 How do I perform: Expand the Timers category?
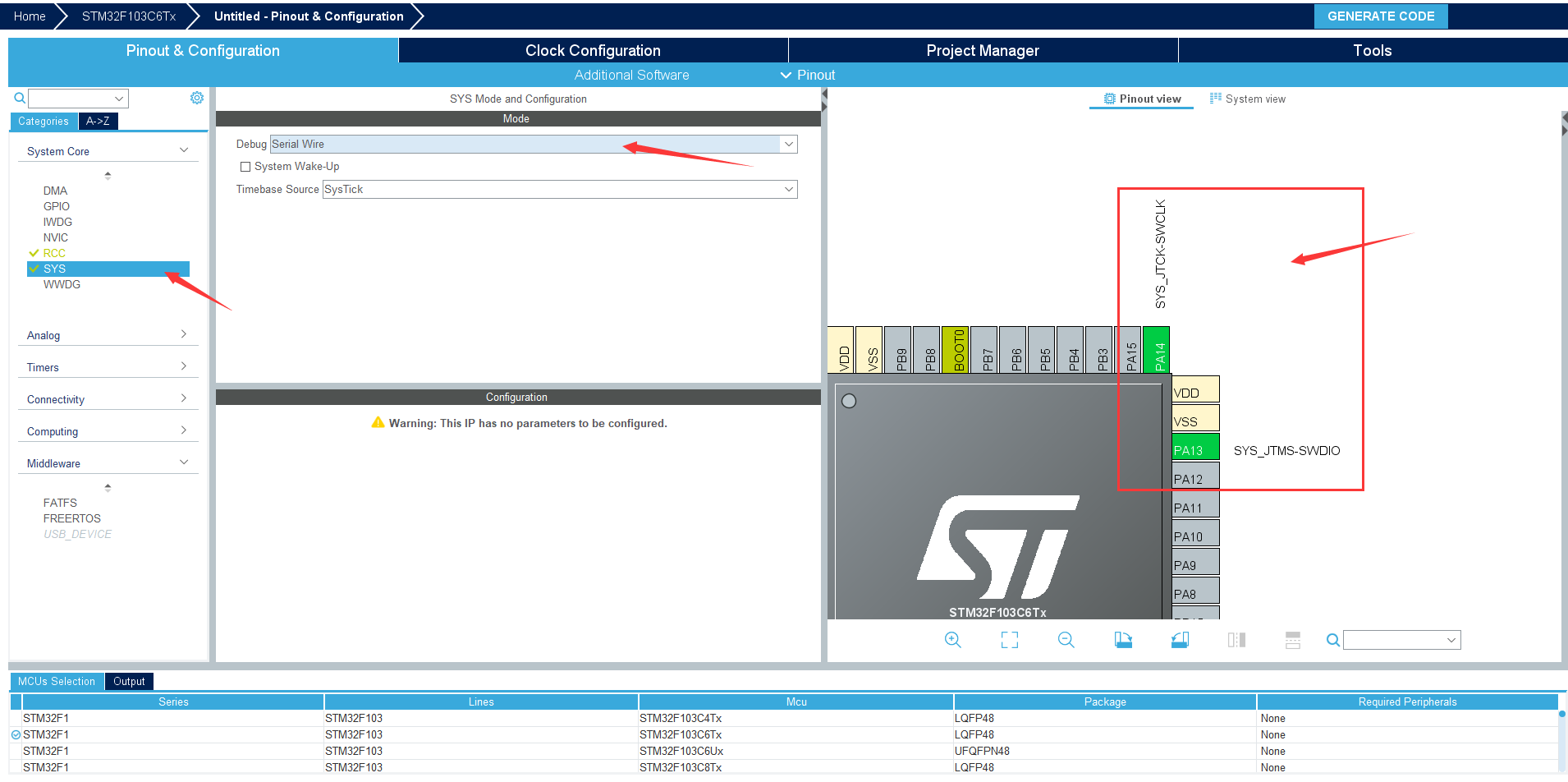coord(184,366)
